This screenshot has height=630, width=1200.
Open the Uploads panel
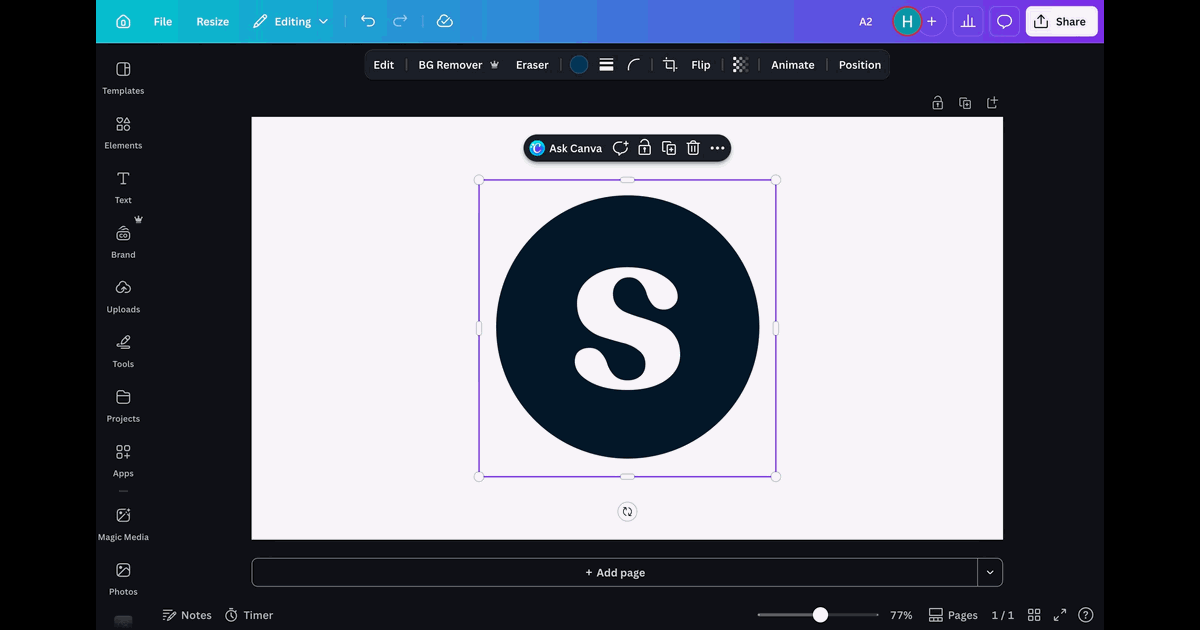click(x=123, y=297)
